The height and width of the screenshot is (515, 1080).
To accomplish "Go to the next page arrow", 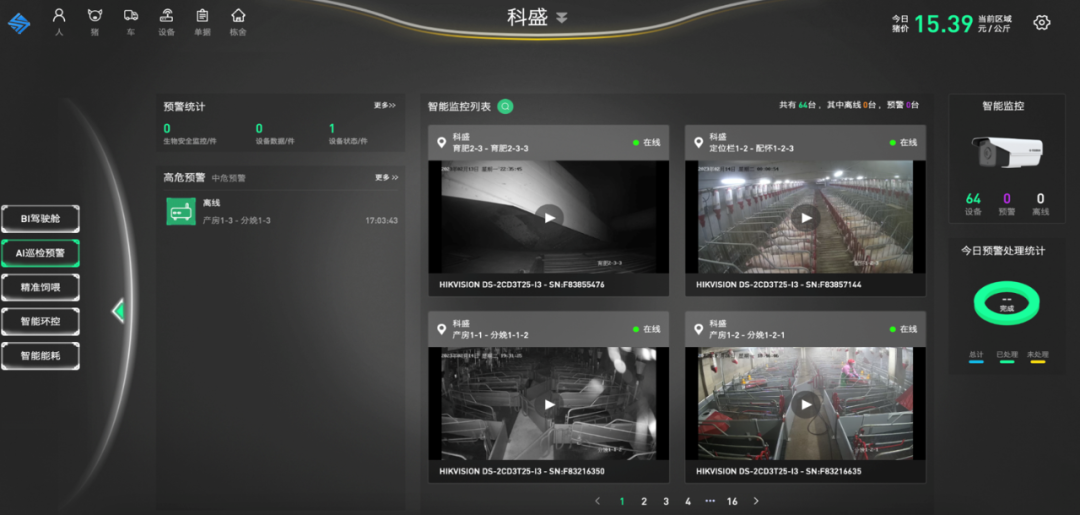I will [x=756, y=501].
